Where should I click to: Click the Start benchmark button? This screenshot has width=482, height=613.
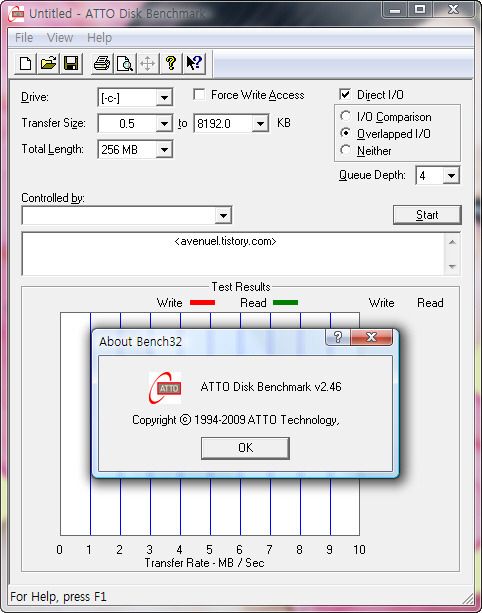(x=427, y=215)
